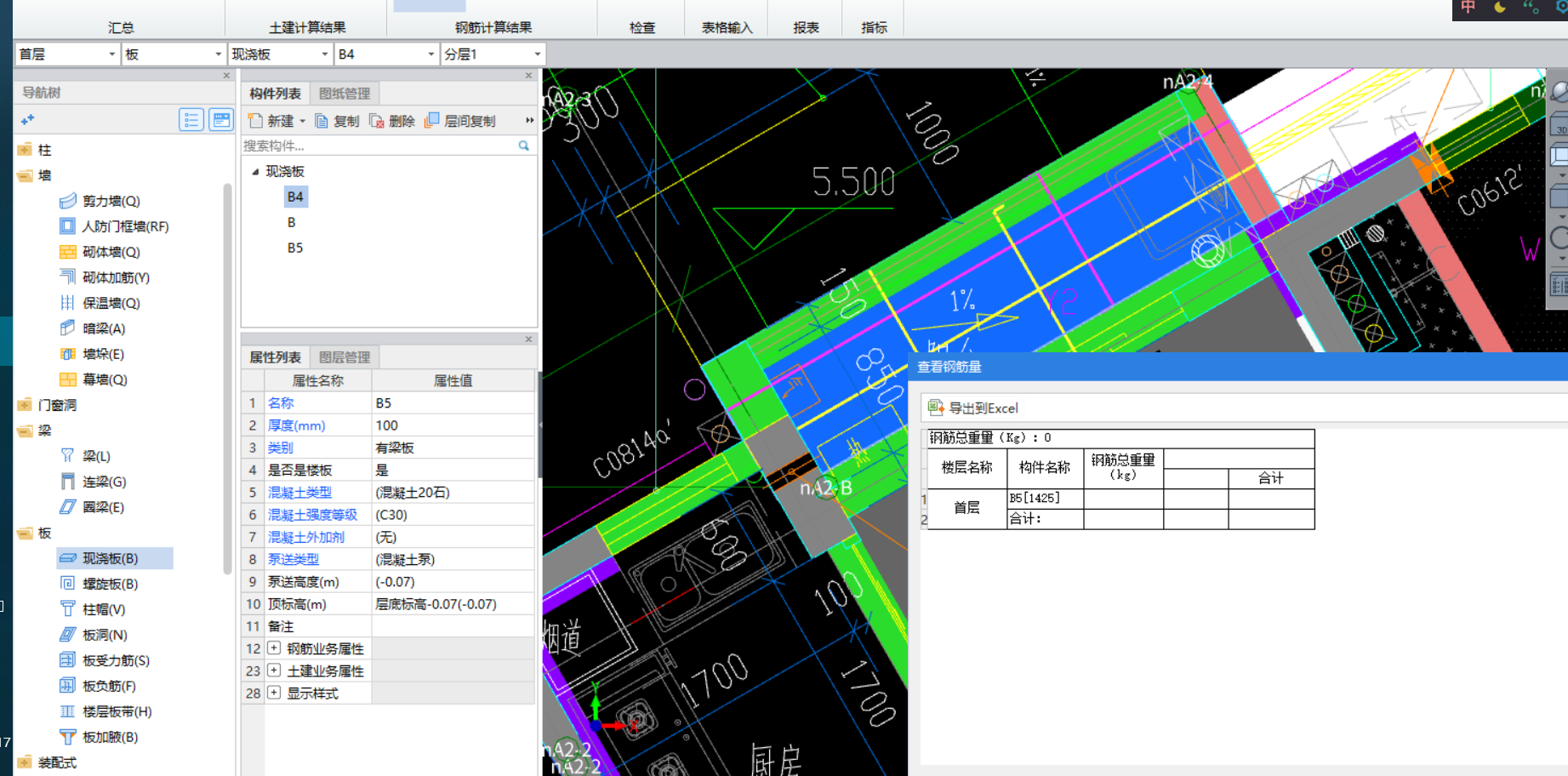Open the 检查 ribbon section
Screen dimensions: 1568x776
tap(642, 27)
